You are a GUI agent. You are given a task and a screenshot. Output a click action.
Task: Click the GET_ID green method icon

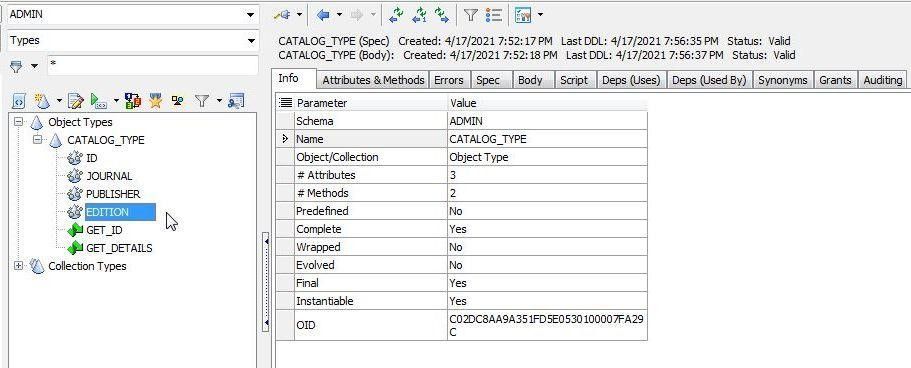[75, 230]
